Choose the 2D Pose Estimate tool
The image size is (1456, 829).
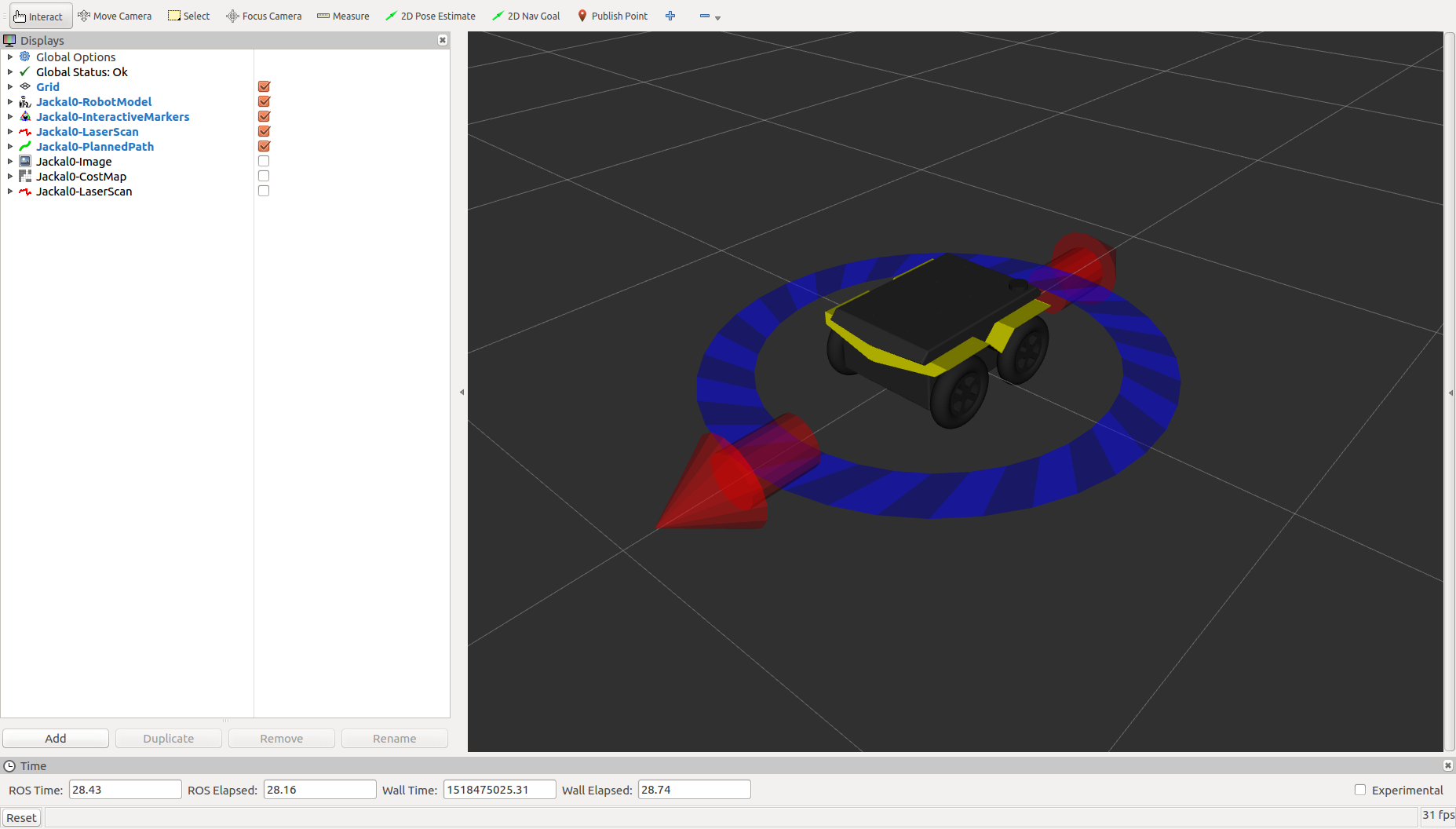[430, 16]
